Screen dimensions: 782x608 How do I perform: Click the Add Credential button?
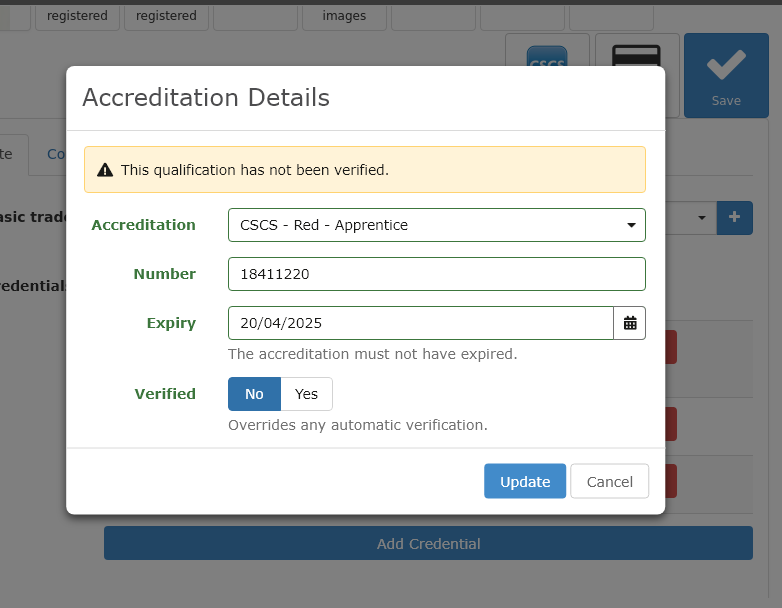coord(428,543)
